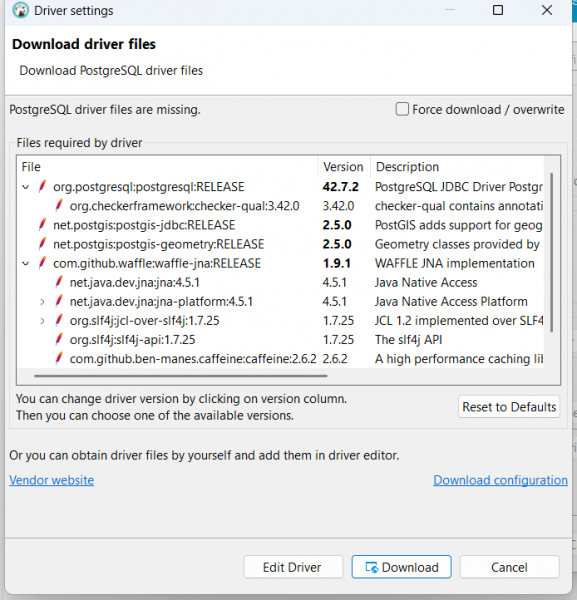Click the postgresql:RELEASE feather icon
The width and height of the screenshot is (577, 600).
42,186
